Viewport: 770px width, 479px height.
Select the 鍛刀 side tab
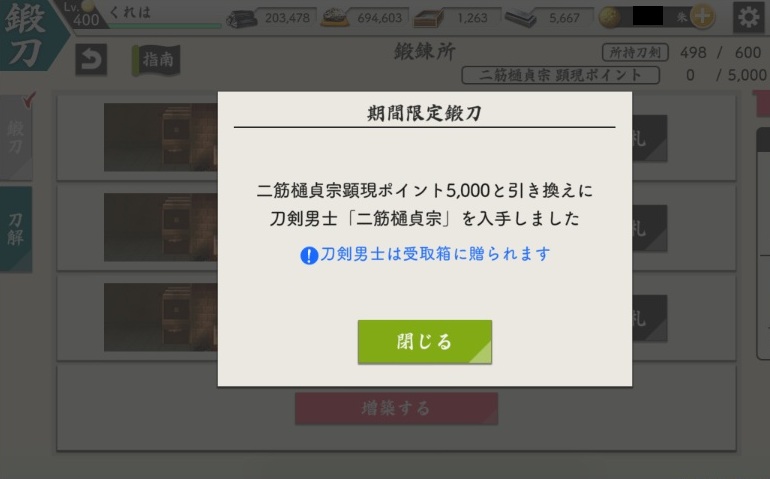16,138
